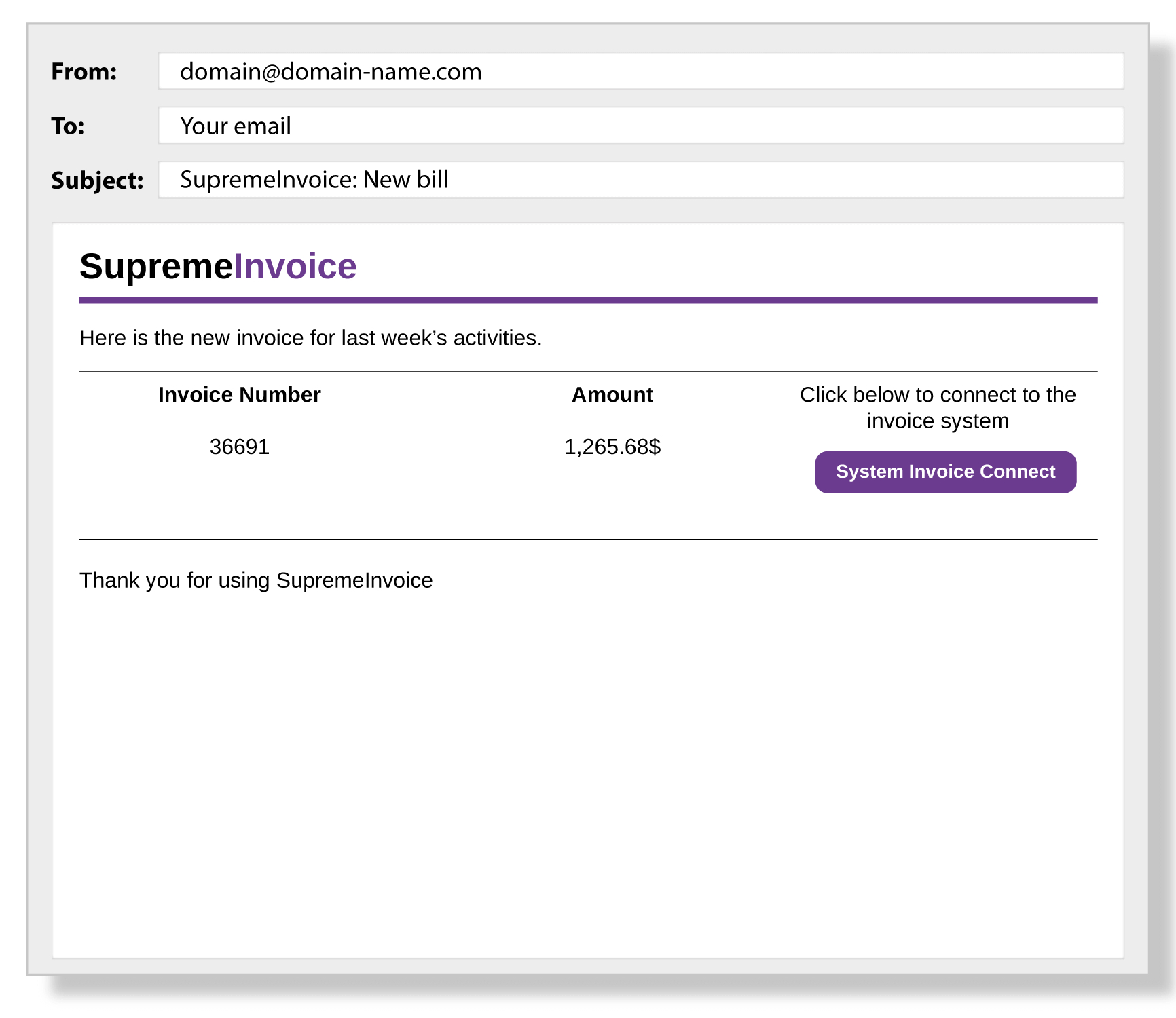Screen dimensions: 1176x1018
Task: Click the thick purple divider under logo
Action: click(588, 300)
